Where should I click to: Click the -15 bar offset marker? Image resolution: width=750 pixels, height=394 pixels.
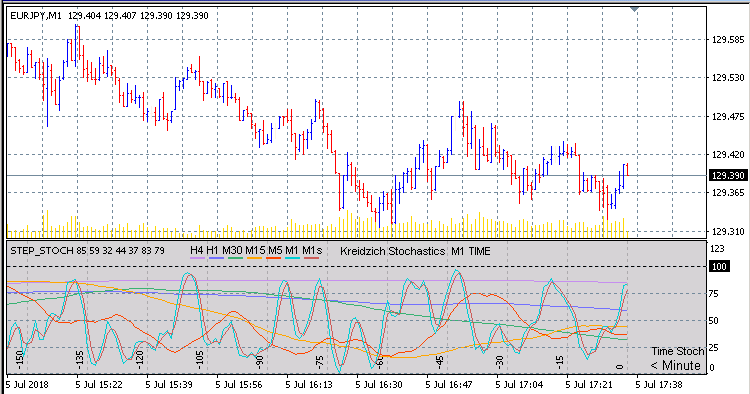point(560,361)
